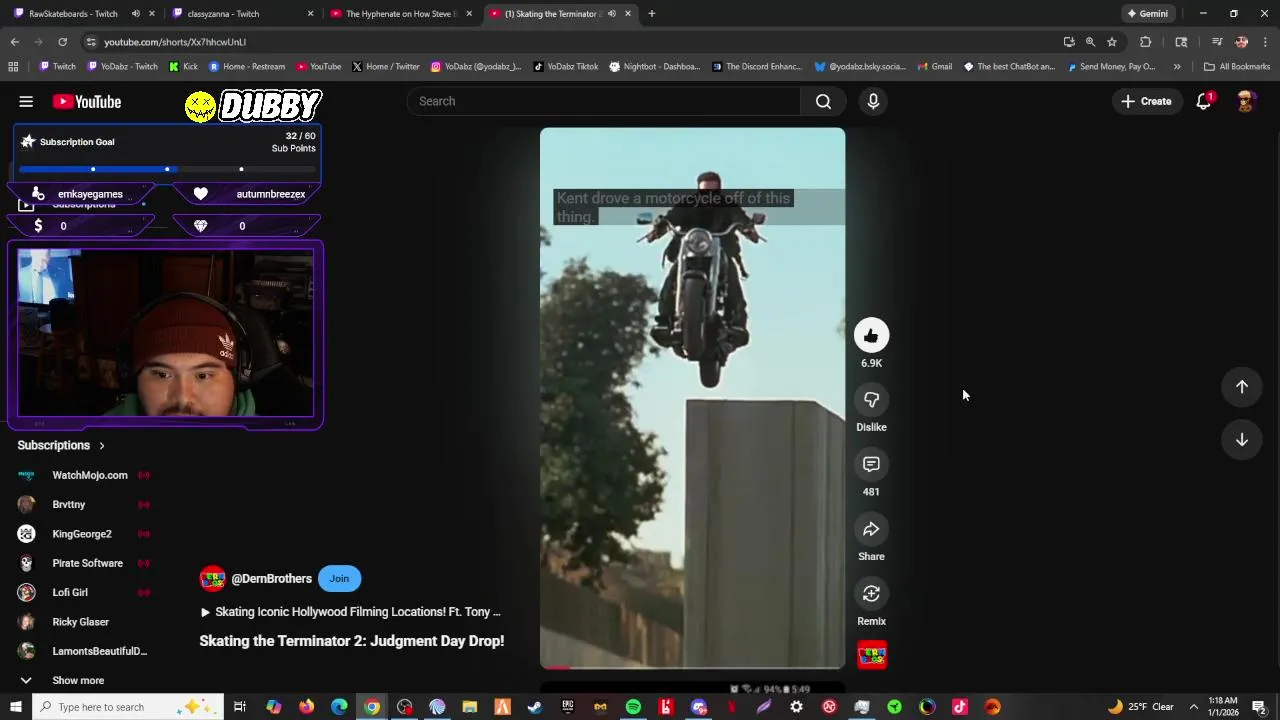This screenshot has width=1280, height=720.
Task: Mute the RawSkateboards tab audio icon
Action: pyautogui.click(x=135, y=13)
